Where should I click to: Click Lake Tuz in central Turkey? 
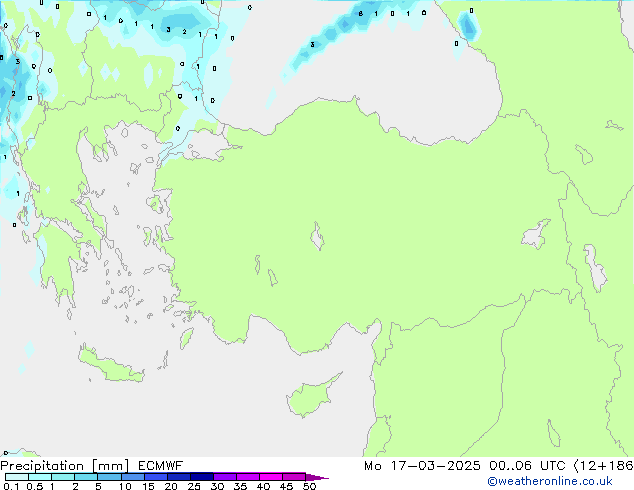pos(317,236)
